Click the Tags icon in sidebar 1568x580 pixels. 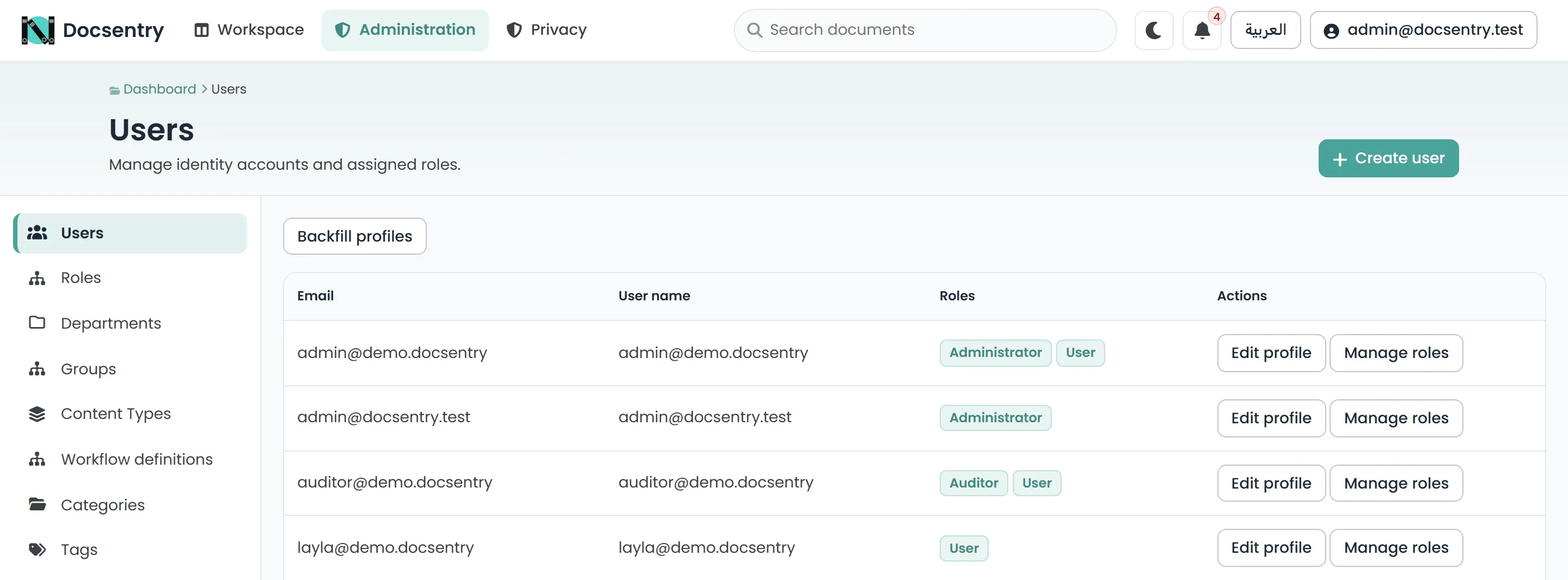[37, 550]
